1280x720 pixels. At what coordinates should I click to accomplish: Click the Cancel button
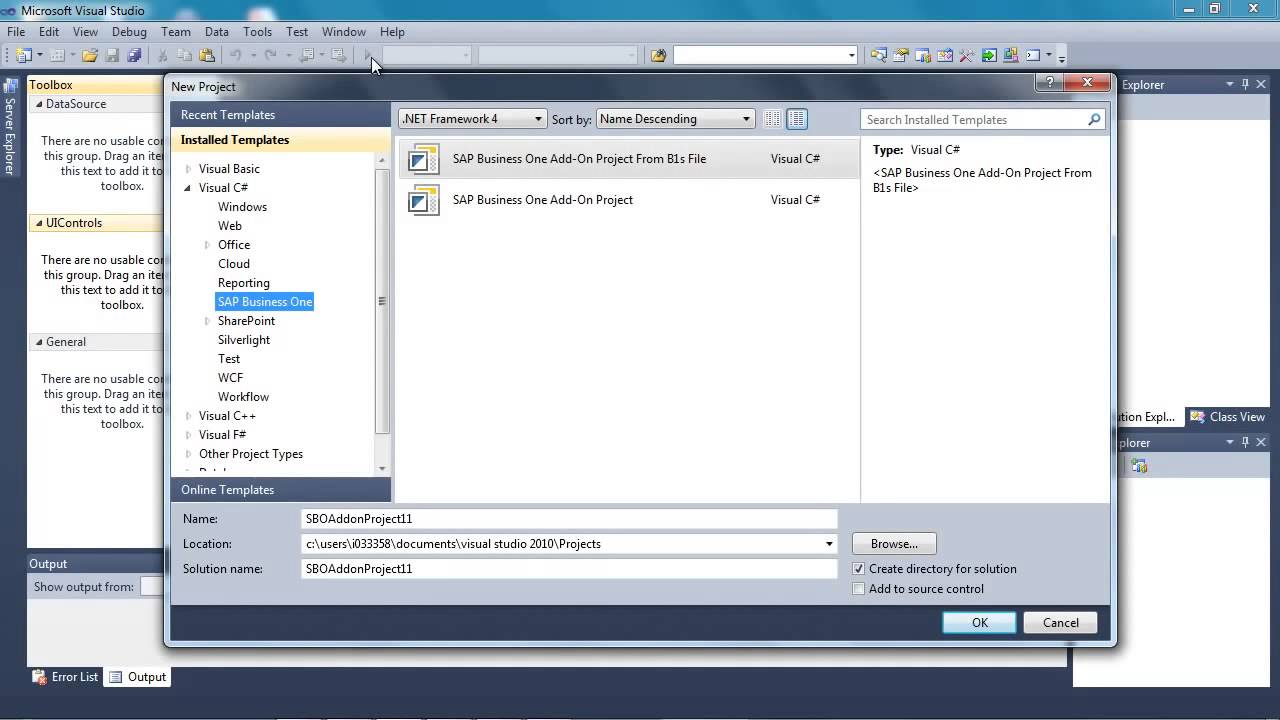coord(1061,622)
